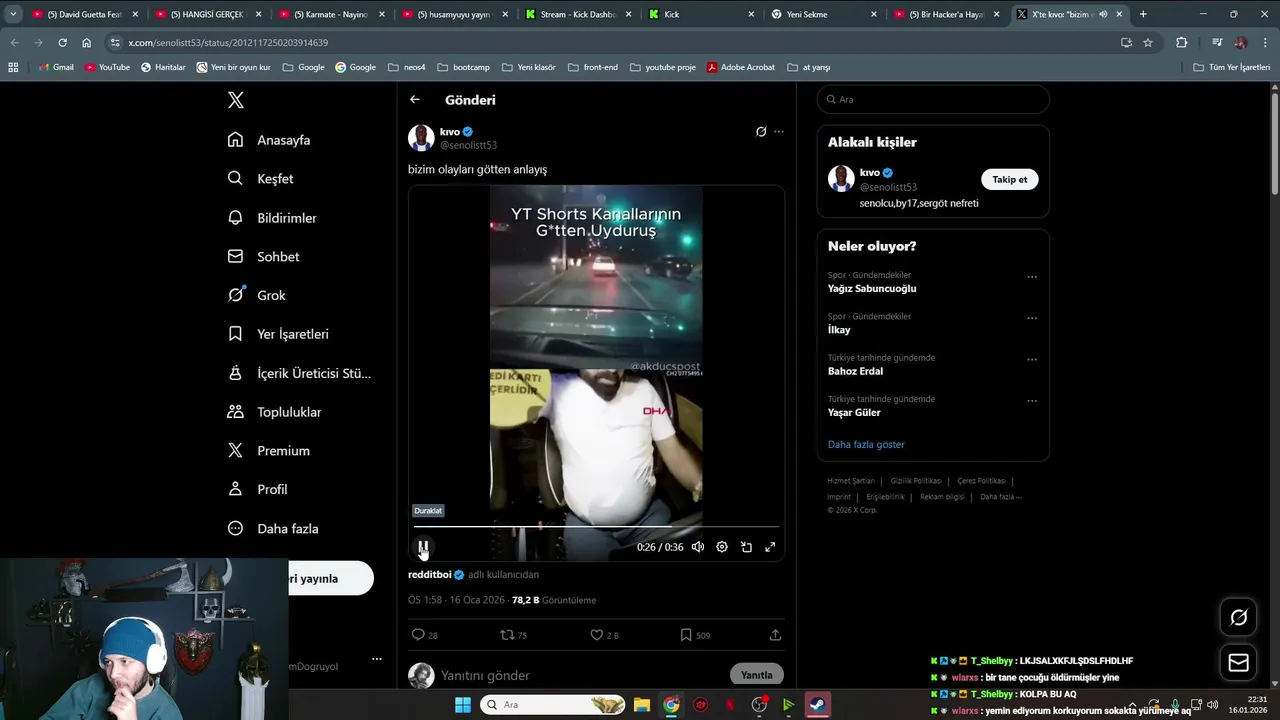Open post options three-dot menu
1280x720 pixels.
click(x=779, y=131)
